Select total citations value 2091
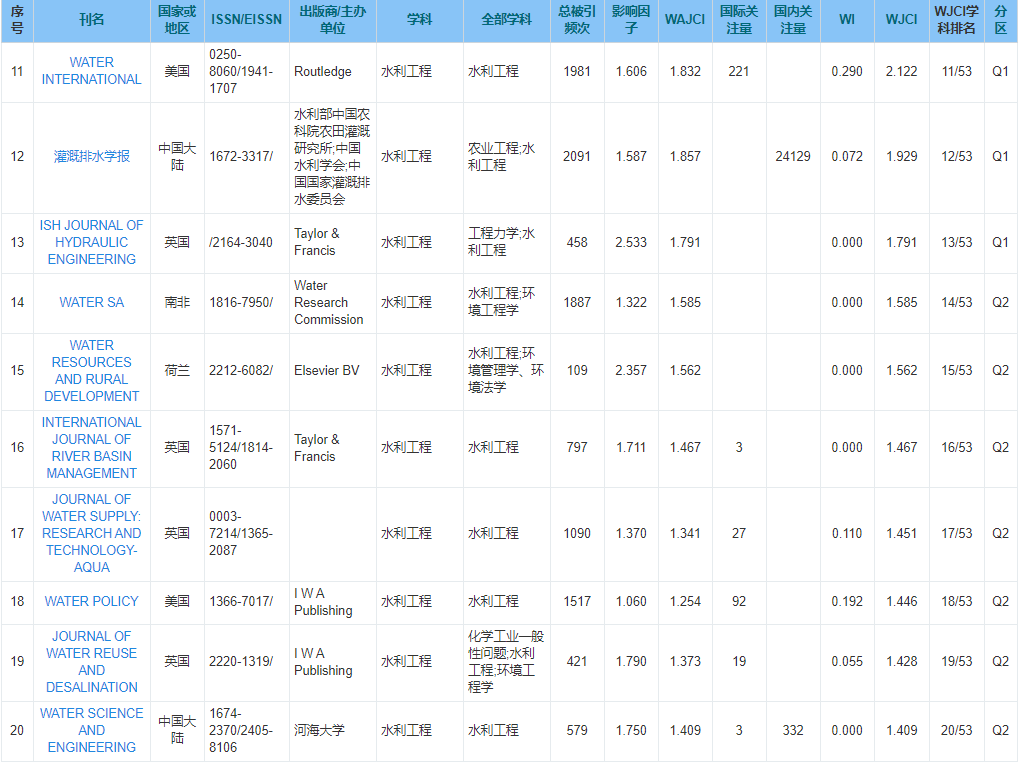1024x764 pixels. (x=577, y=157)
